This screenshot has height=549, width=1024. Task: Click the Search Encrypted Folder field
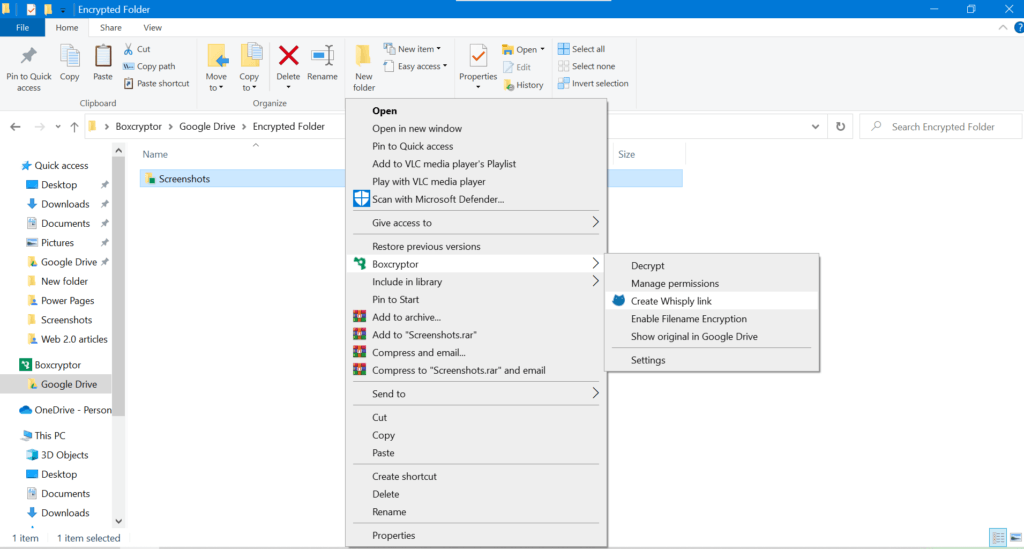click(x=941, y=127)
